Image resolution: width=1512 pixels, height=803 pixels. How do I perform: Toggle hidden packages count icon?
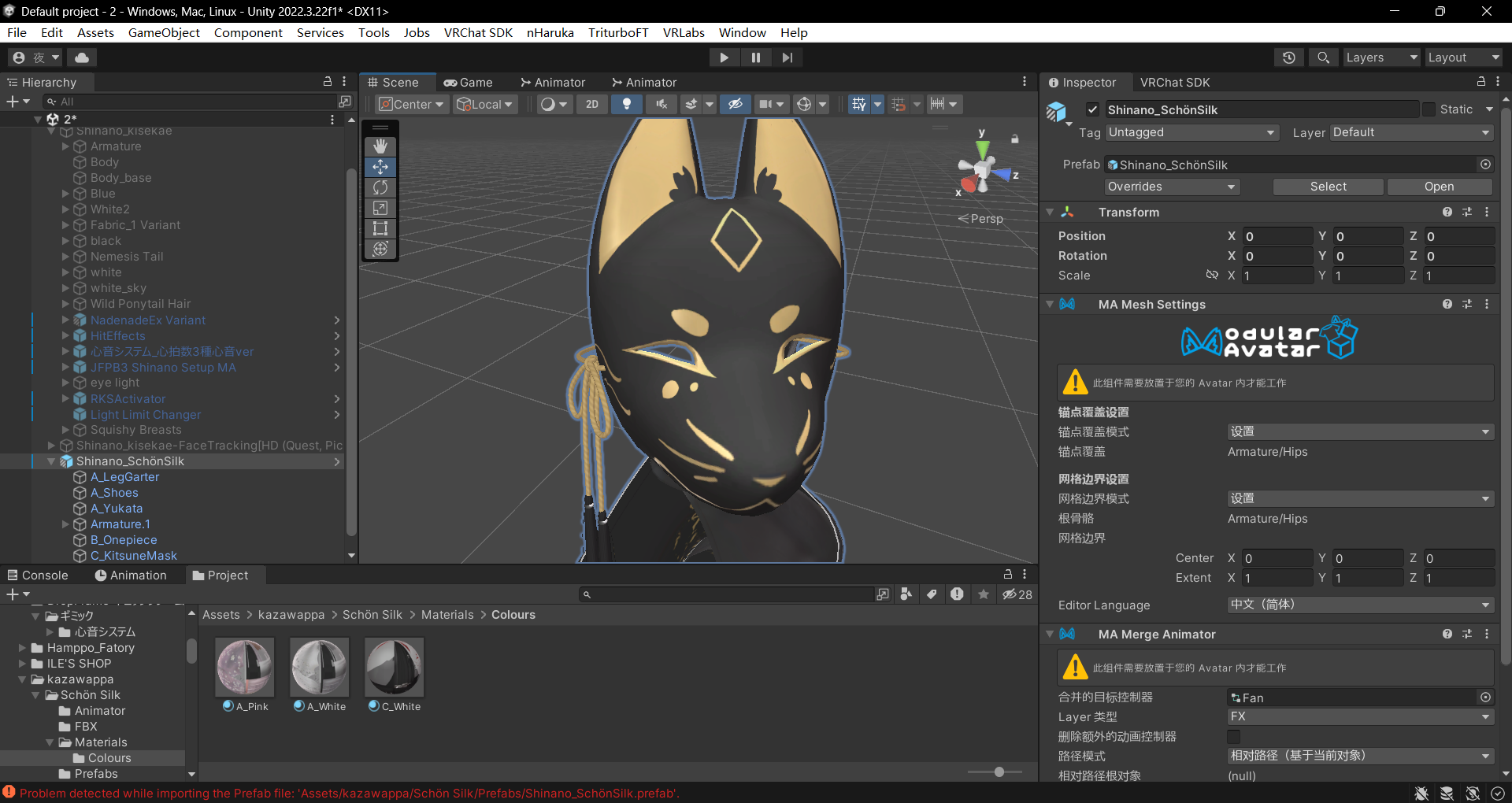pos(1017,594)
